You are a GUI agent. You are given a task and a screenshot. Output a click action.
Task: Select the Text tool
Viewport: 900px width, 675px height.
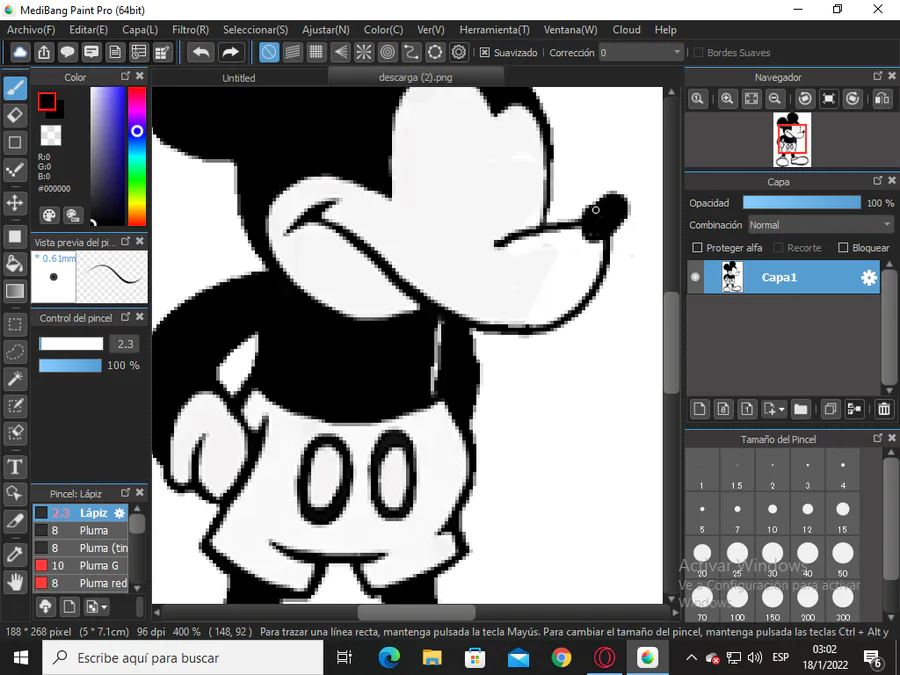coord(15,467)
